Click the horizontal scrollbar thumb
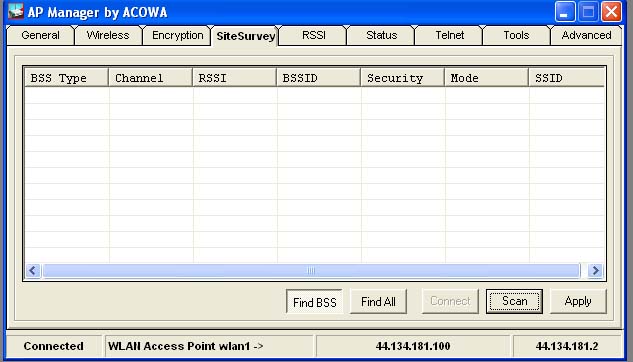This screenshot has height=362, width=633. [x=311, y=270]
